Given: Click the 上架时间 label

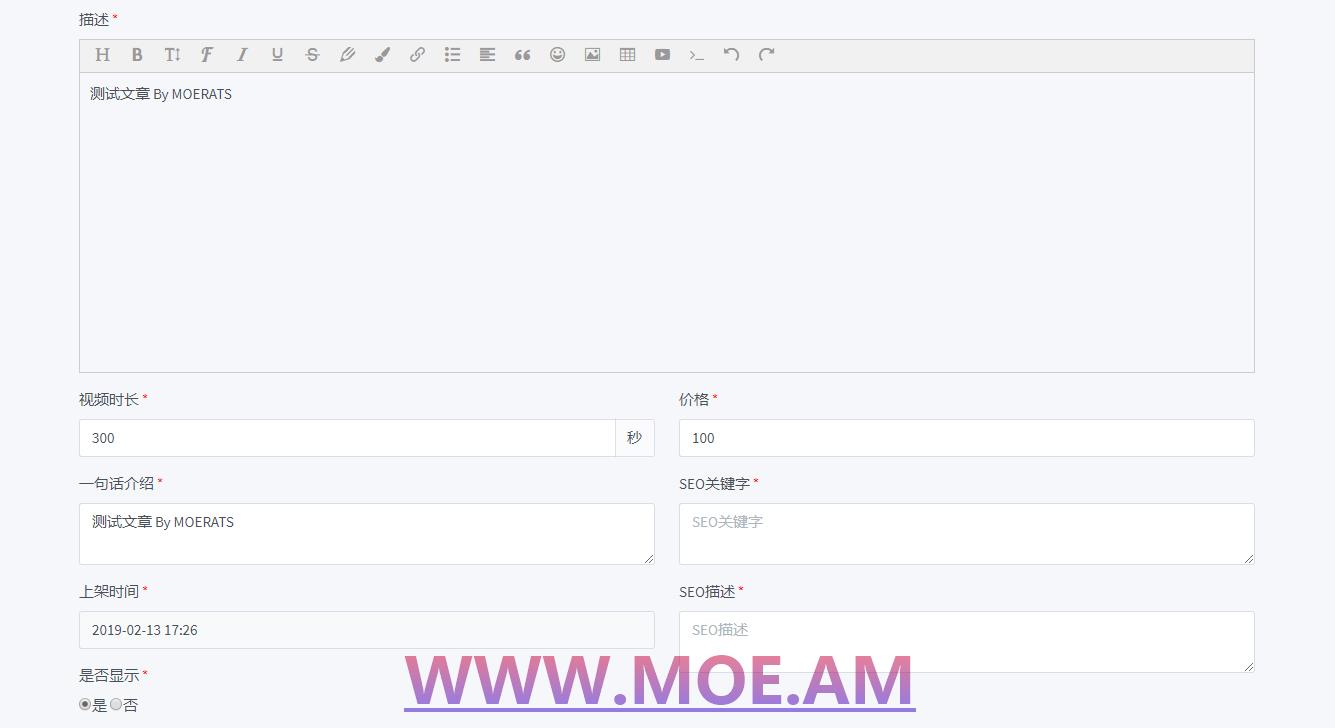Looking at the screenshot, I should click(109, 591).
